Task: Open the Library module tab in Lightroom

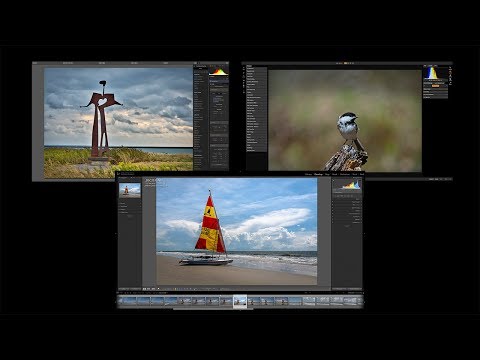Action: click(x=309, y=174)
